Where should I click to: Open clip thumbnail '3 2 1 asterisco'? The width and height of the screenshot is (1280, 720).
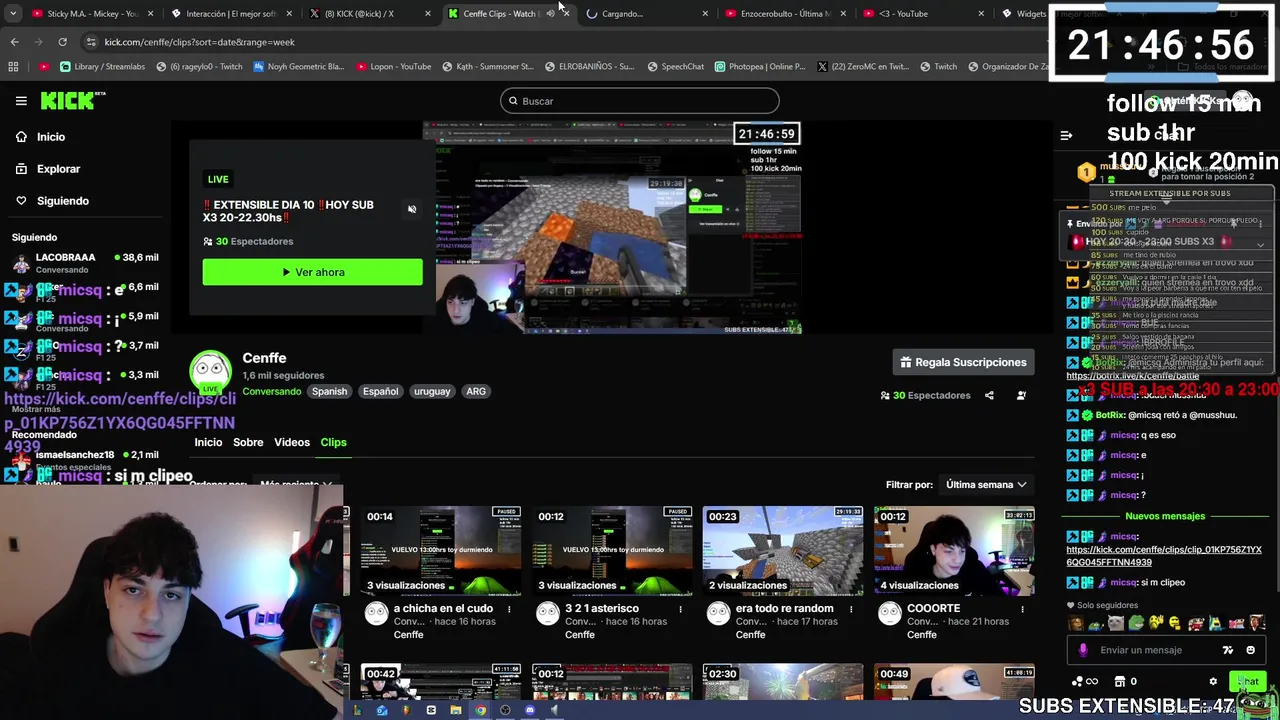612,551
